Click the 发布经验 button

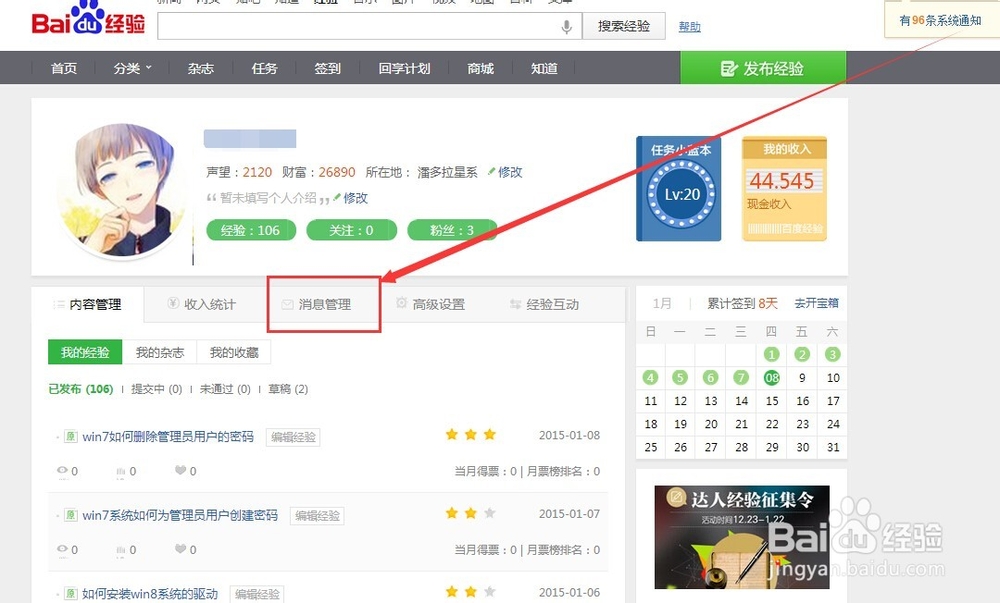click(763, 68)
